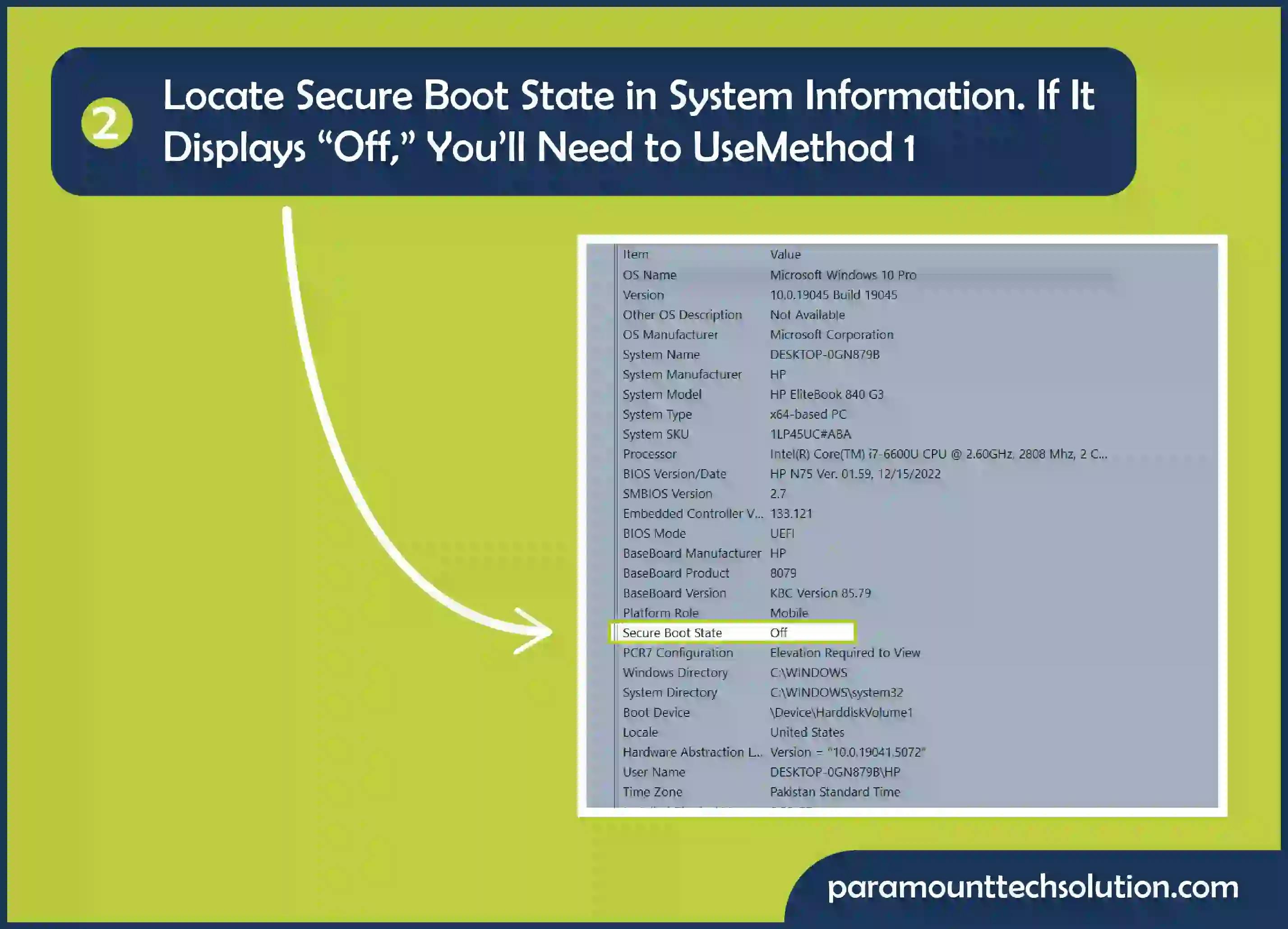Viewport: 1288px width, 929px height.
Task: Click the value x64-based PC
Action: 808,414
